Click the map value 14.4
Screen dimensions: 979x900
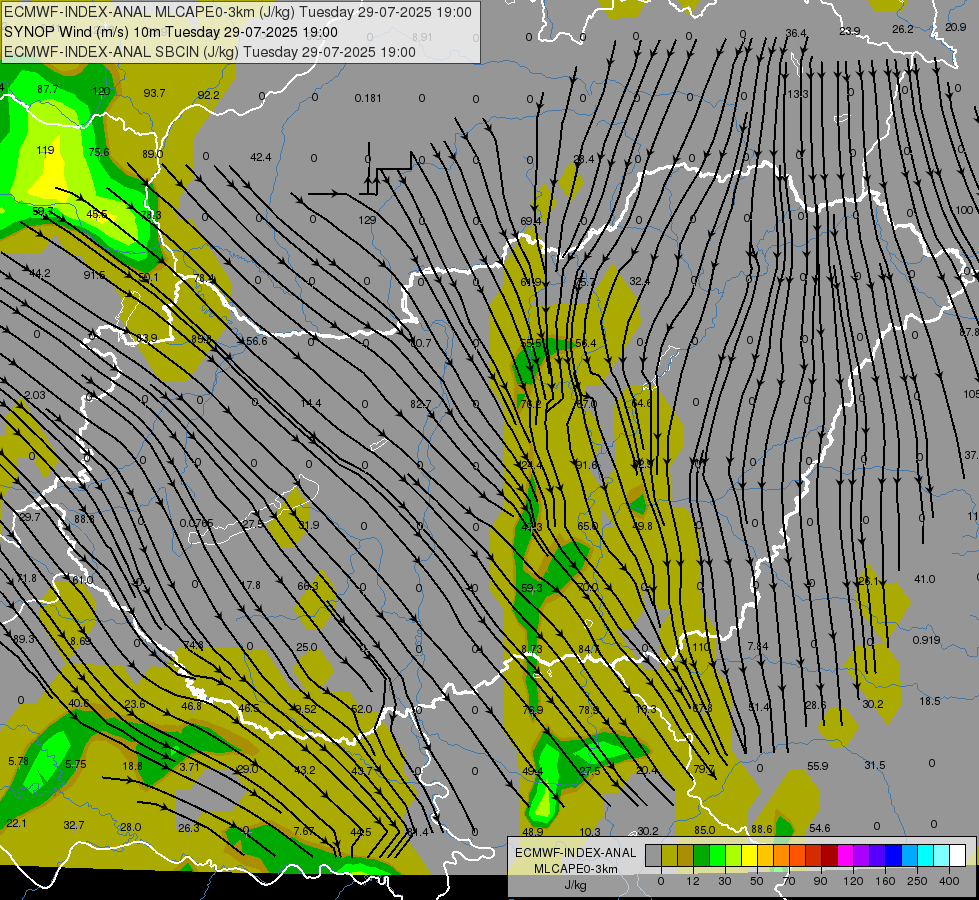point(311,403)
